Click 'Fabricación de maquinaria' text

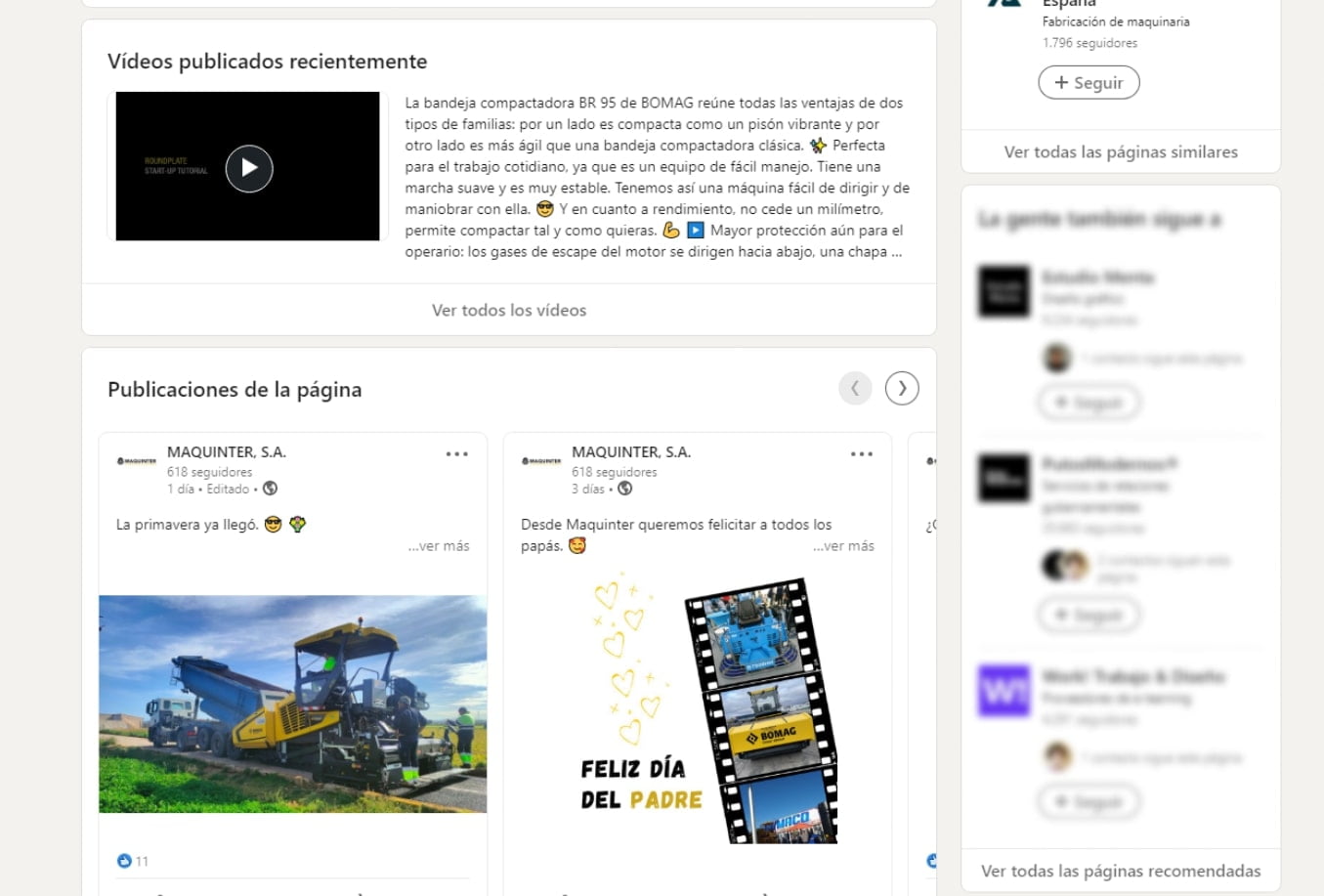(1116, 21)
